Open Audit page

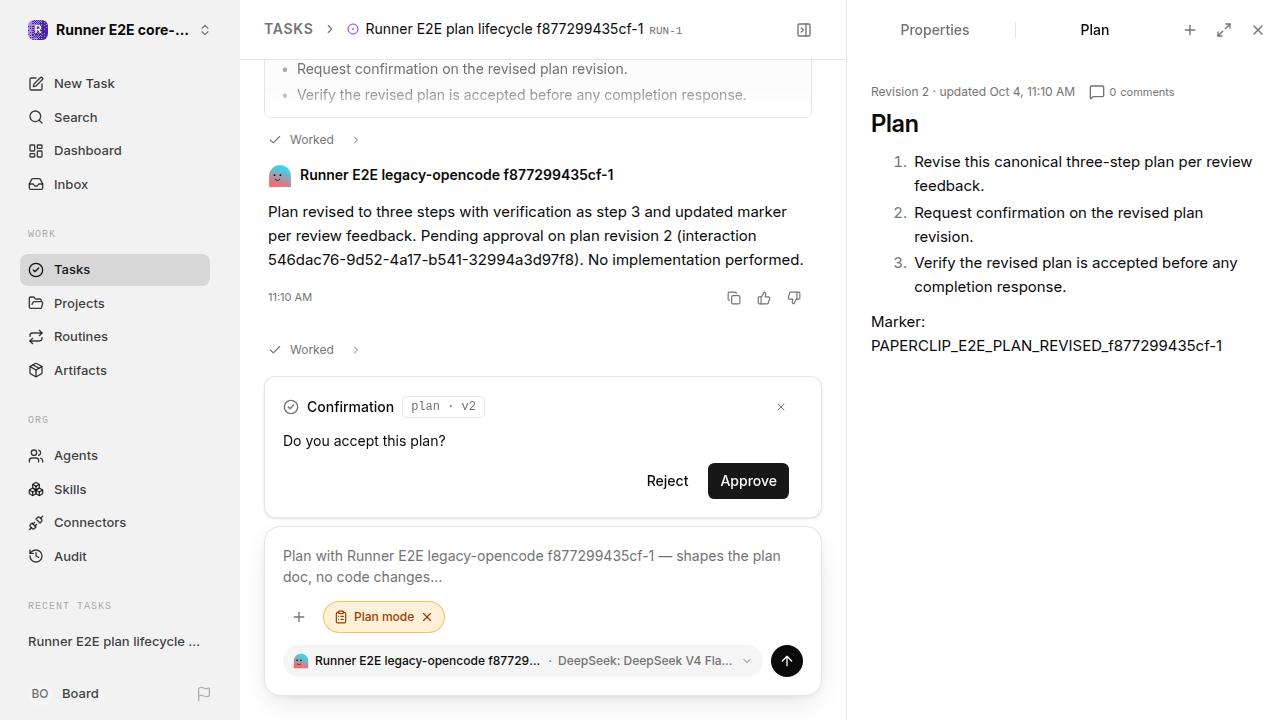[115, 556]
